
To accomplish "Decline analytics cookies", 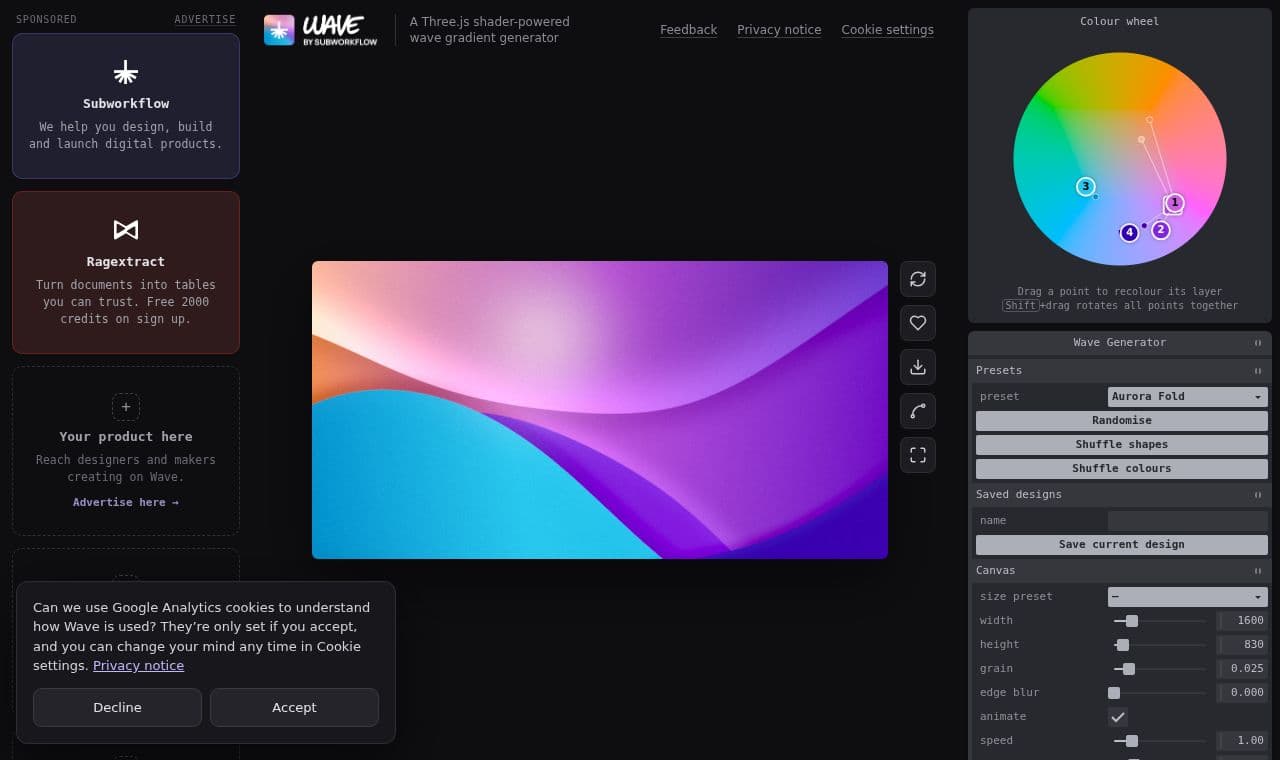I will click(x=117, y=707).
